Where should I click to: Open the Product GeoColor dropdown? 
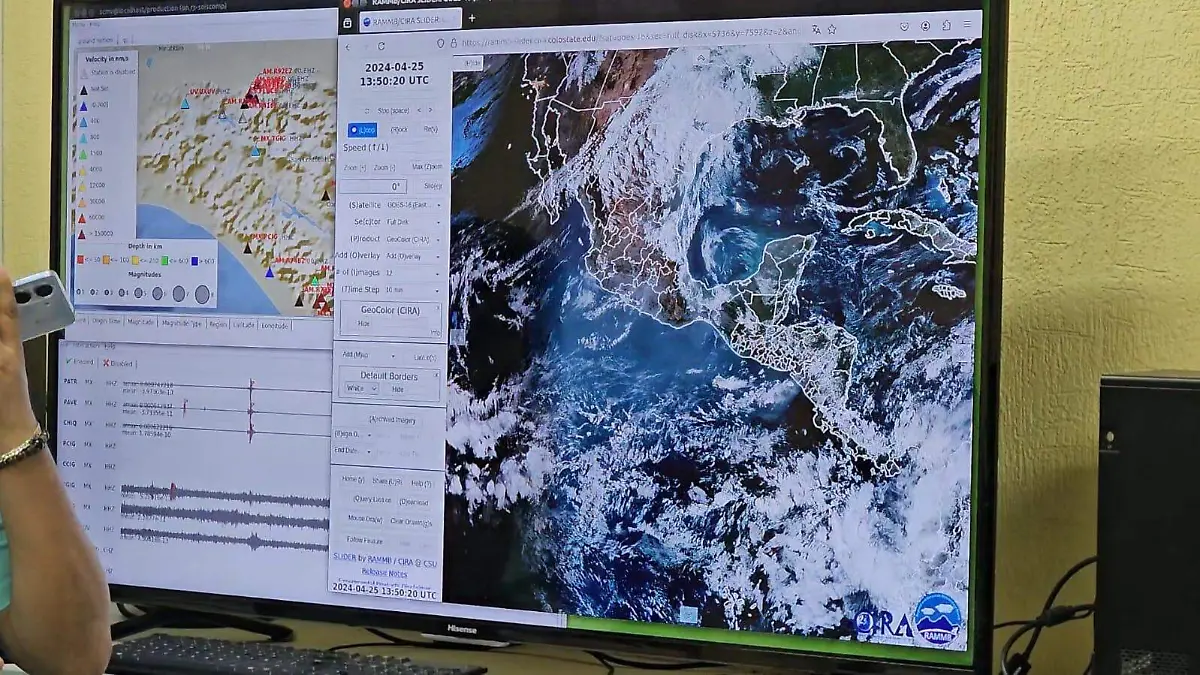[x=412, y=239]
